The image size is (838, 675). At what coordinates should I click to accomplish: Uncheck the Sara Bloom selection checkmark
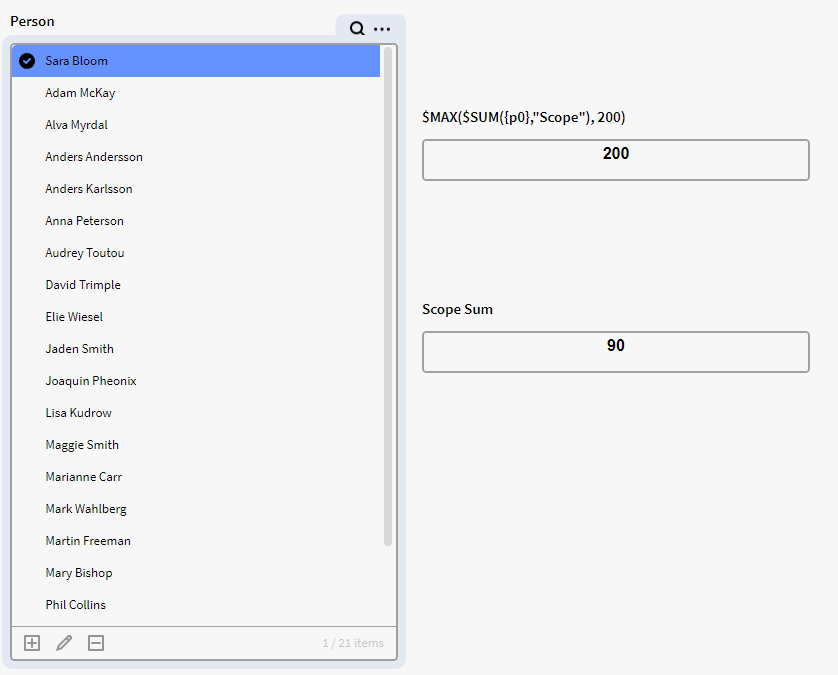click(x=27, y=61)
